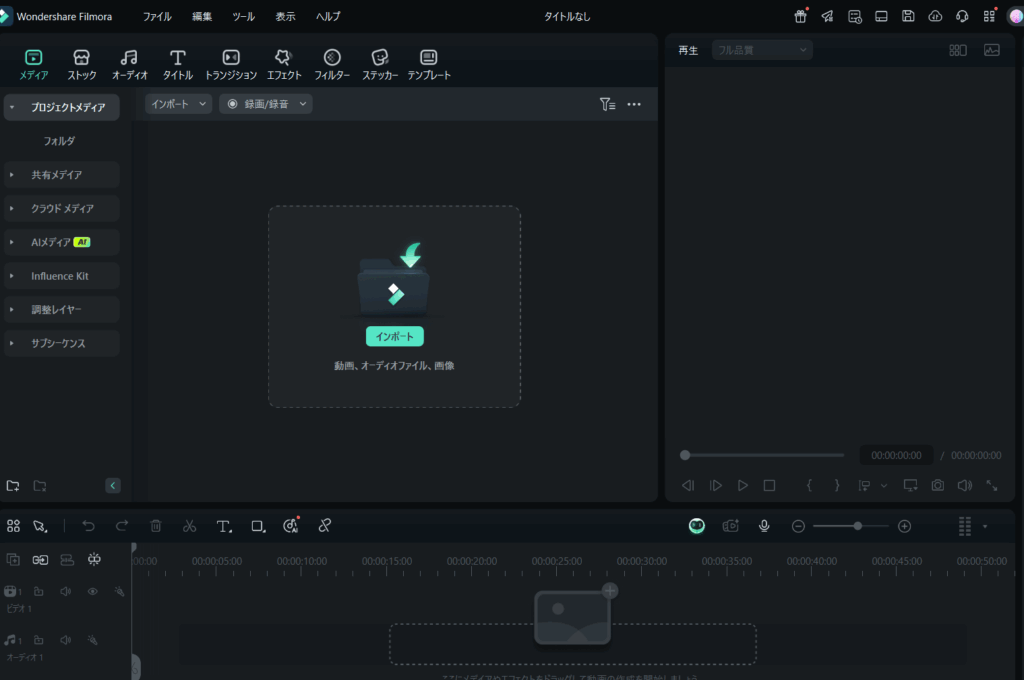Screen dimensions: 1024x680
Task: Collapse the プロジェクトメディア section
Action: click(x=12, y=107)
